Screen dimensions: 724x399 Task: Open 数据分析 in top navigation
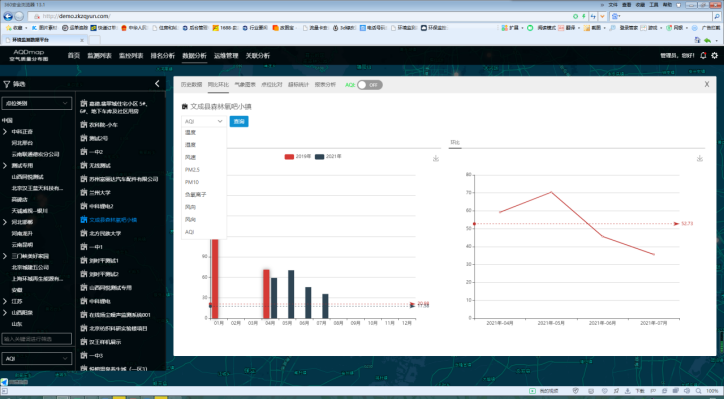click(x=194, y=55)
